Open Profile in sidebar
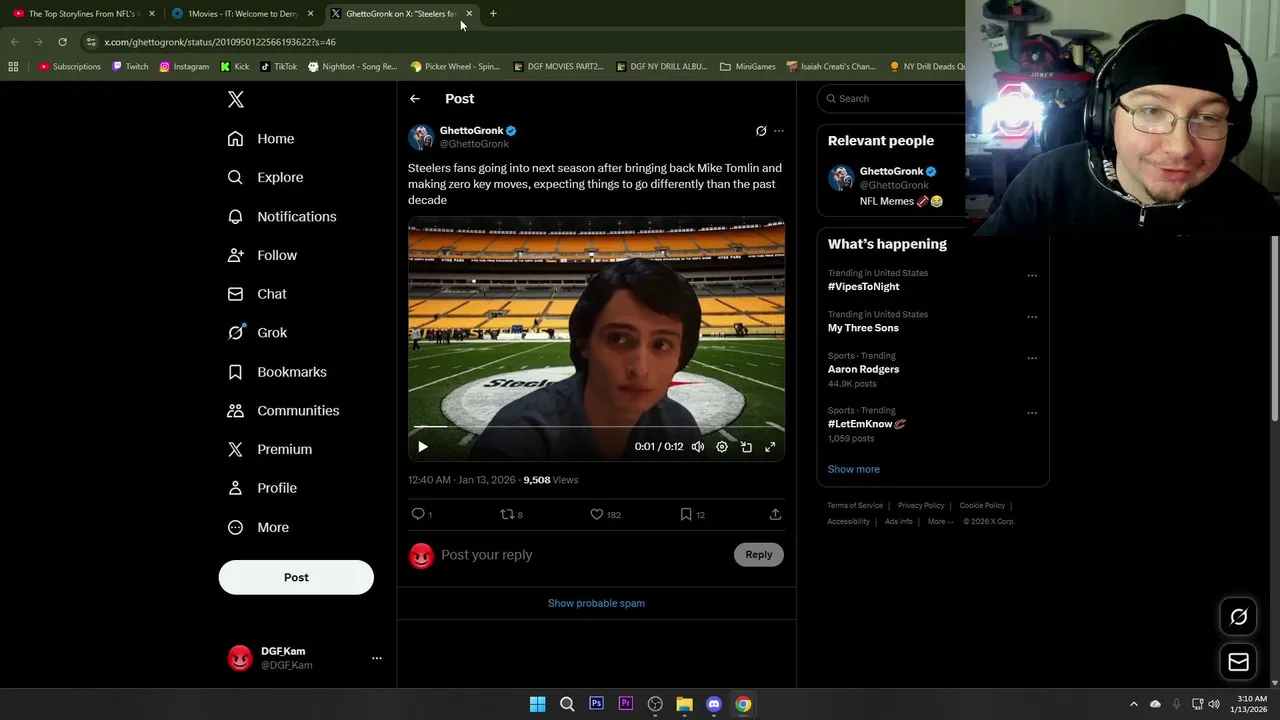The width and height of the screenshot is (1280, 720). tap(262, 488)
